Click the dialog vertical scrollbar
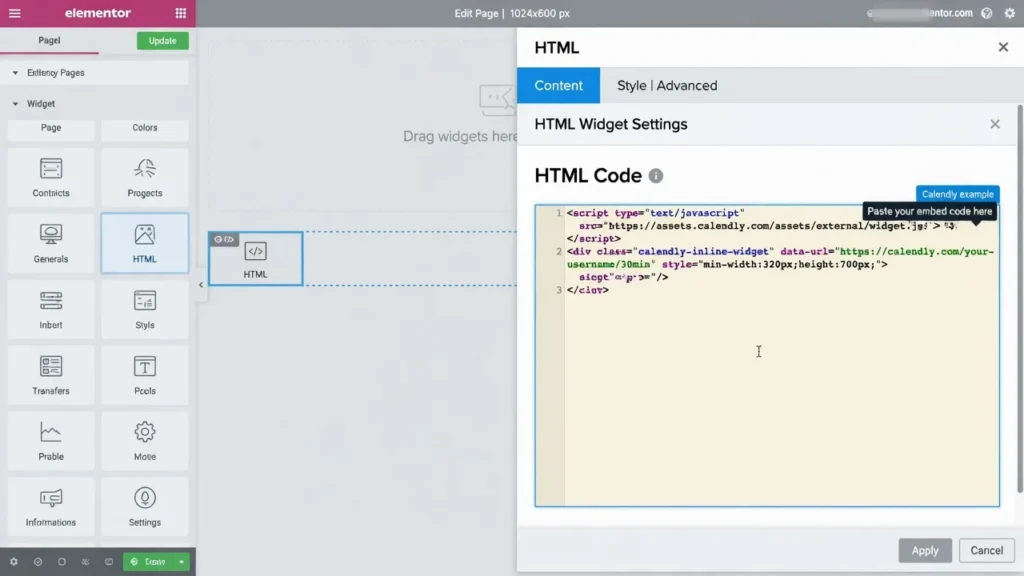 tap(1019, 298)
